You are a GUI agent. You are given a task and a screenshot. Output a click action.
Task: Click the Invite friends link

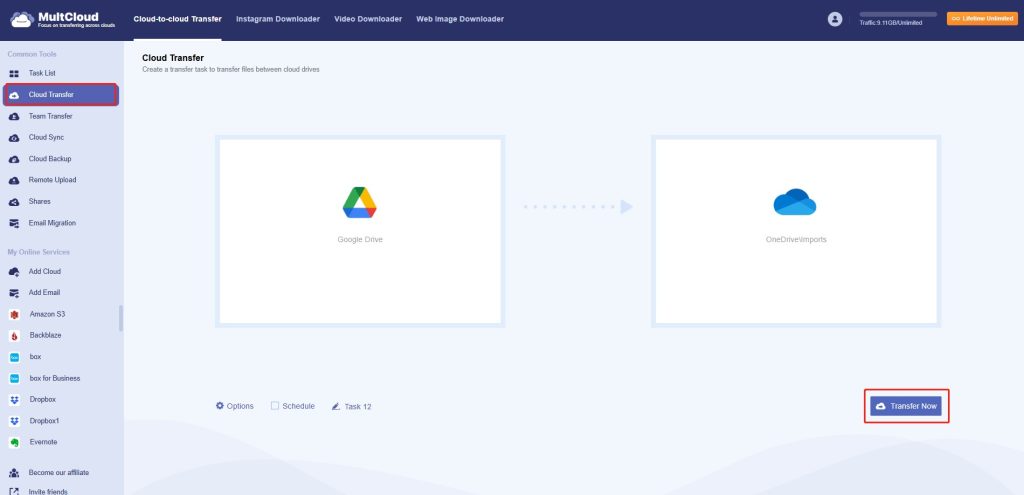[48, 492]
